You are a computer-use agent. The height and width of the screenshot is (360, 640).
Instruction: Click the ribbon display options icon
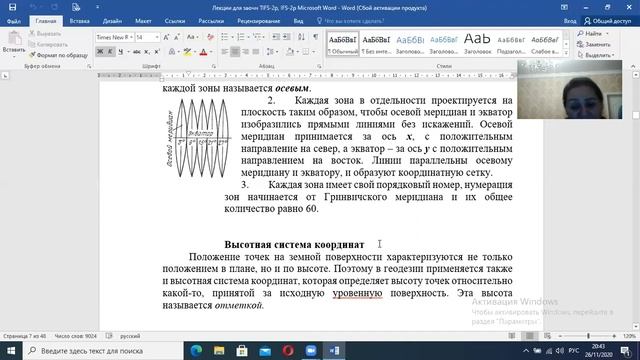click(x=564, y=7)
